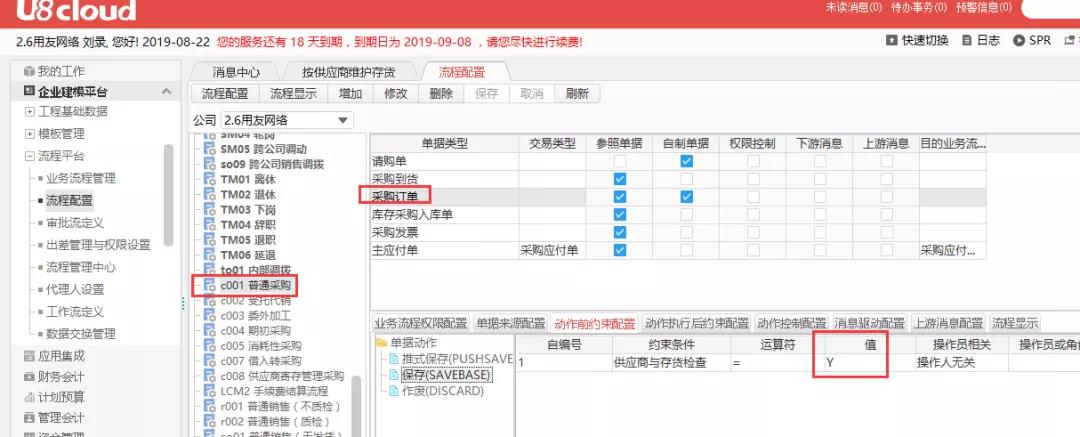Expand the 工程基础数据 tree node
The width and height of the screenshot is (1080, 437).
30,111
